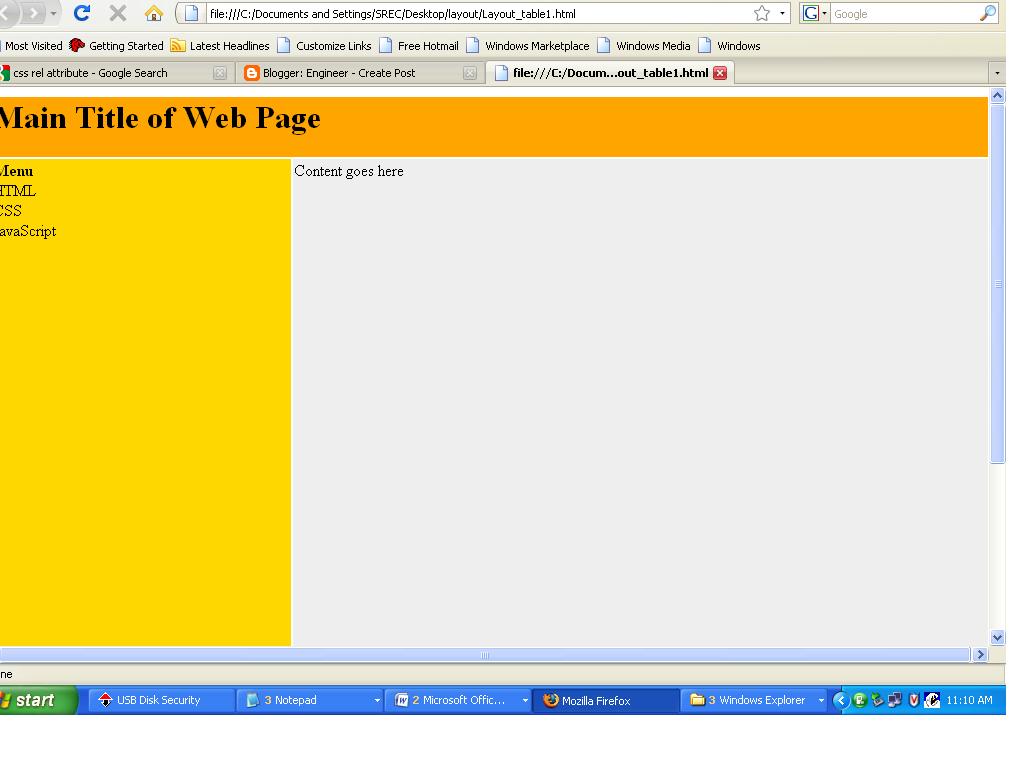Go to home page via house icon
Screen dimensions: 1024x768
click(150, 14)
